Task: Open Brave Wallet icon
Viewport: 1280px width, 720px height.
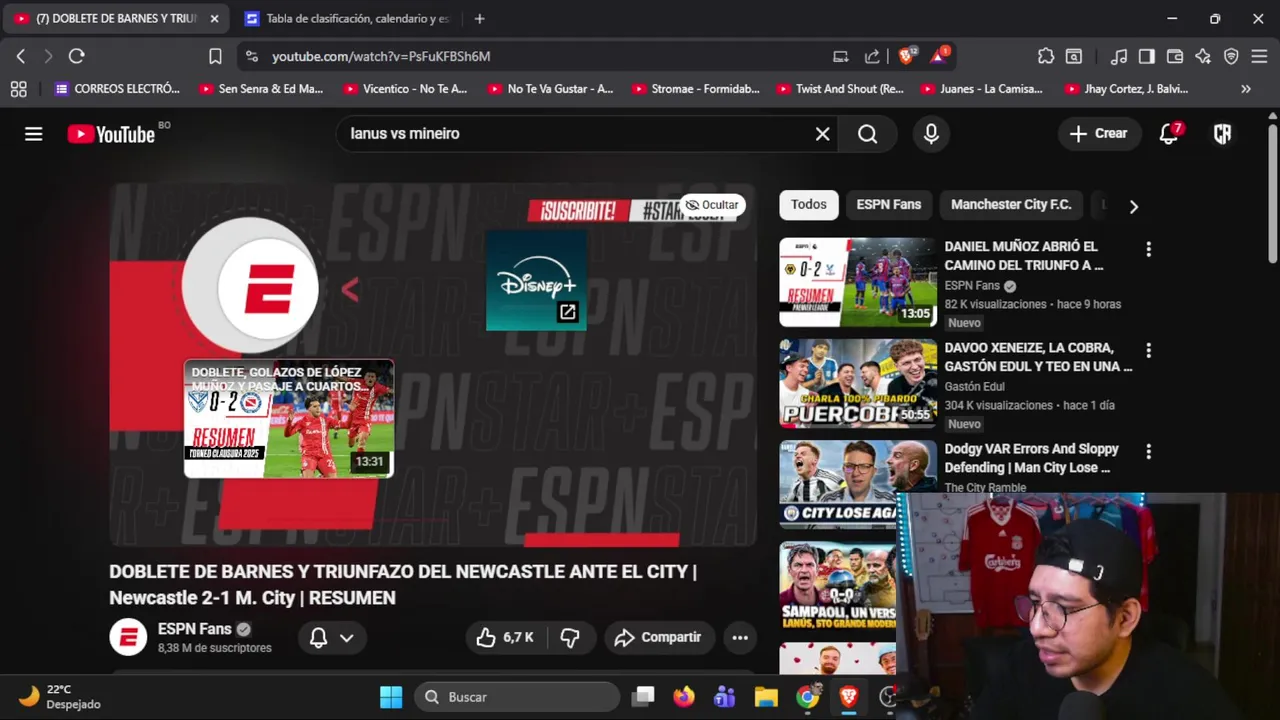Action: pyautogui.click(x=1175, y=56)
